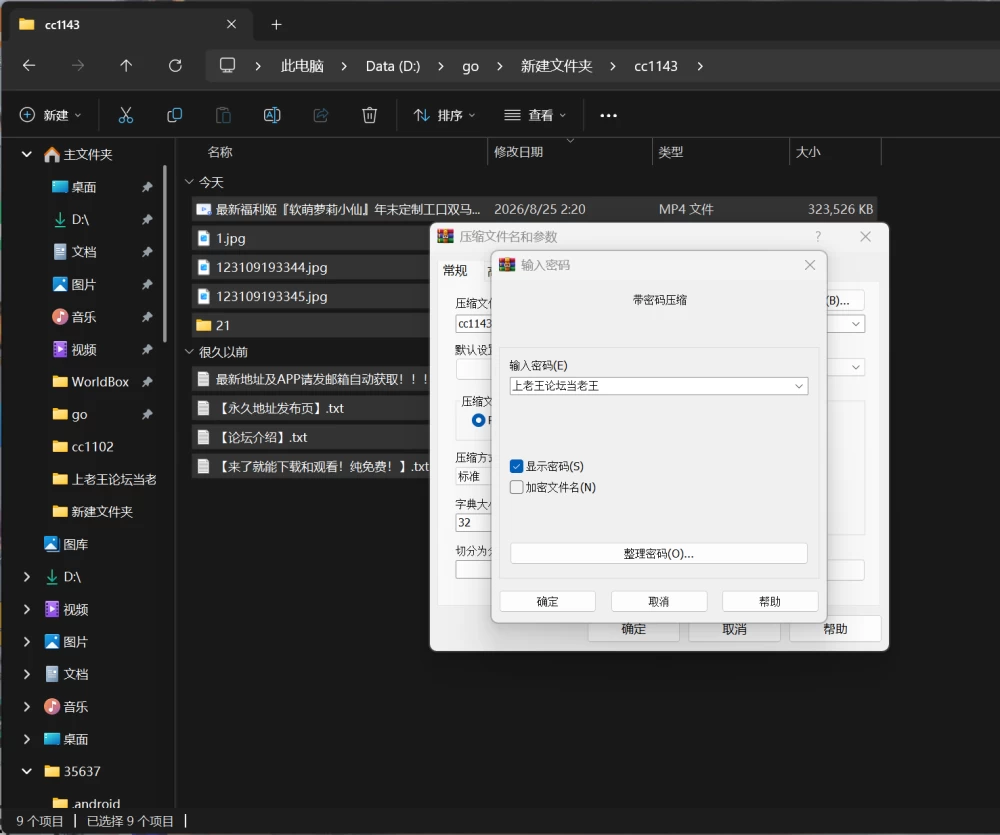Open cc1102 folder in sidebar
The height and width of the screenshot is (835, 1000).
83,447
